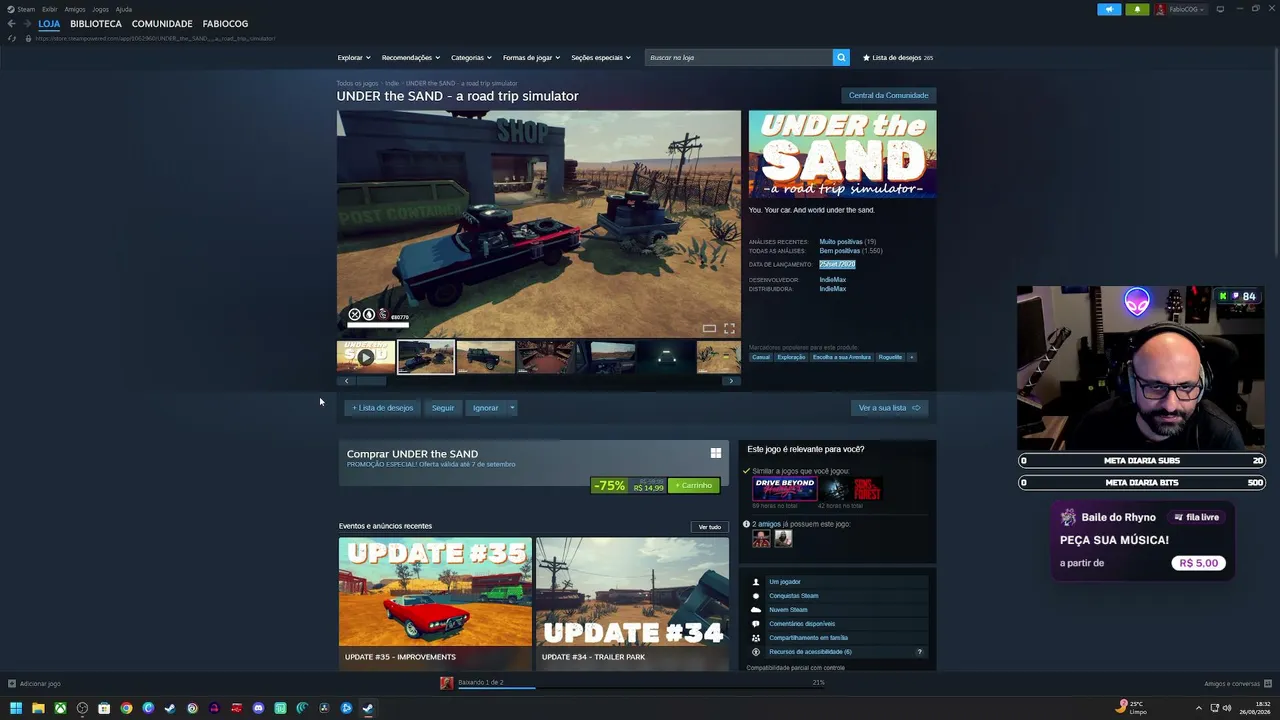Open the FabioCOG account dropdown
The image size is (1280, 720).
click(x=1181, y=9)
